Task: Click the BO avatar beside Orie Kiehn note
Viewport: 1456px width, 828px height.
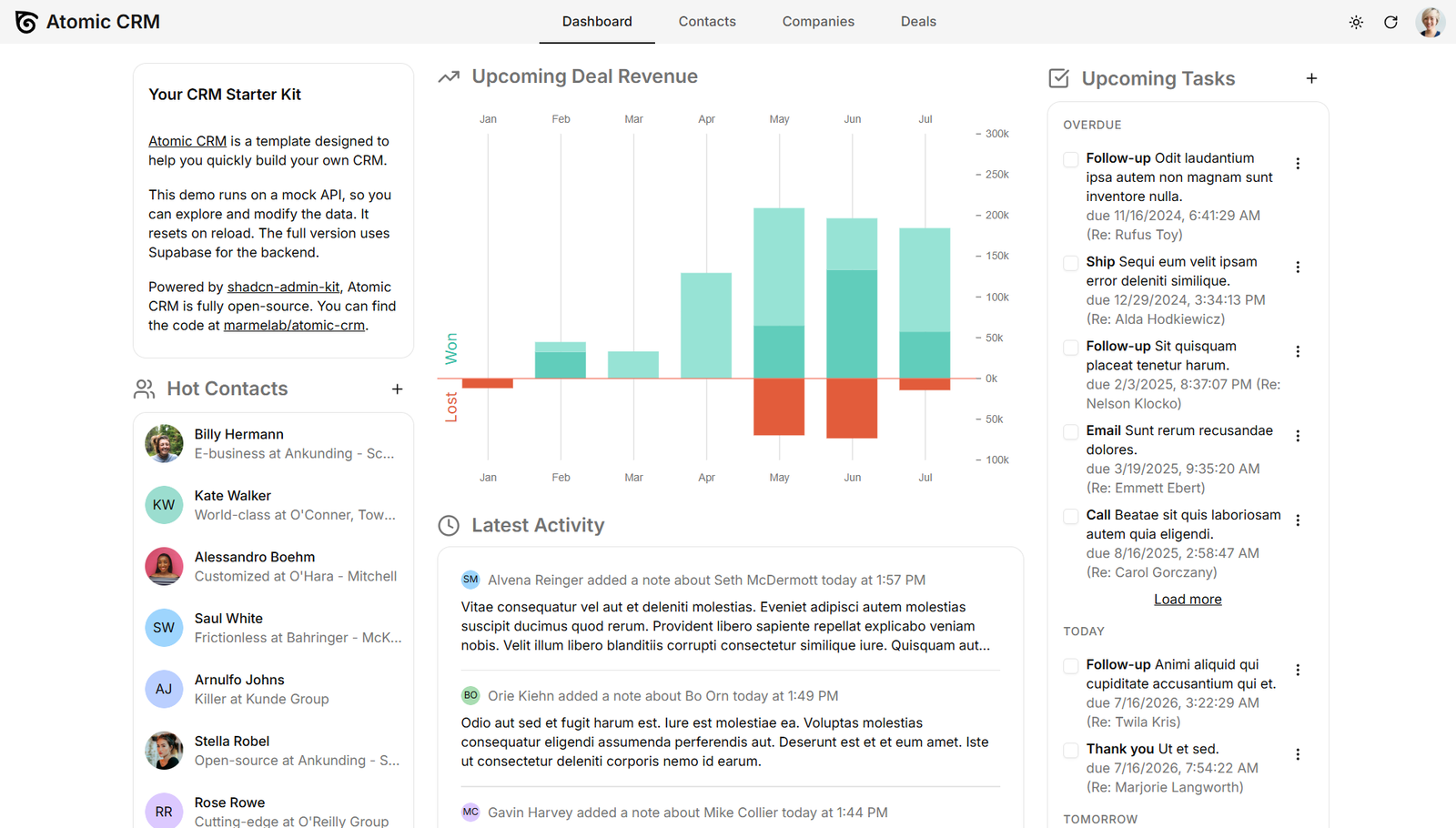Action: coord(470,695)
